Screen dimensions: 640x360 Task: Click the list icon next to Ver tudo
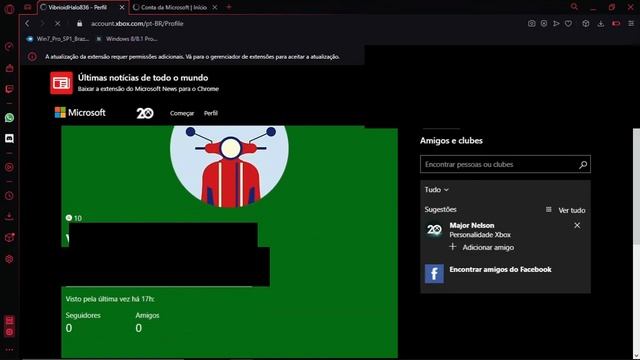(x=549, y=209)
